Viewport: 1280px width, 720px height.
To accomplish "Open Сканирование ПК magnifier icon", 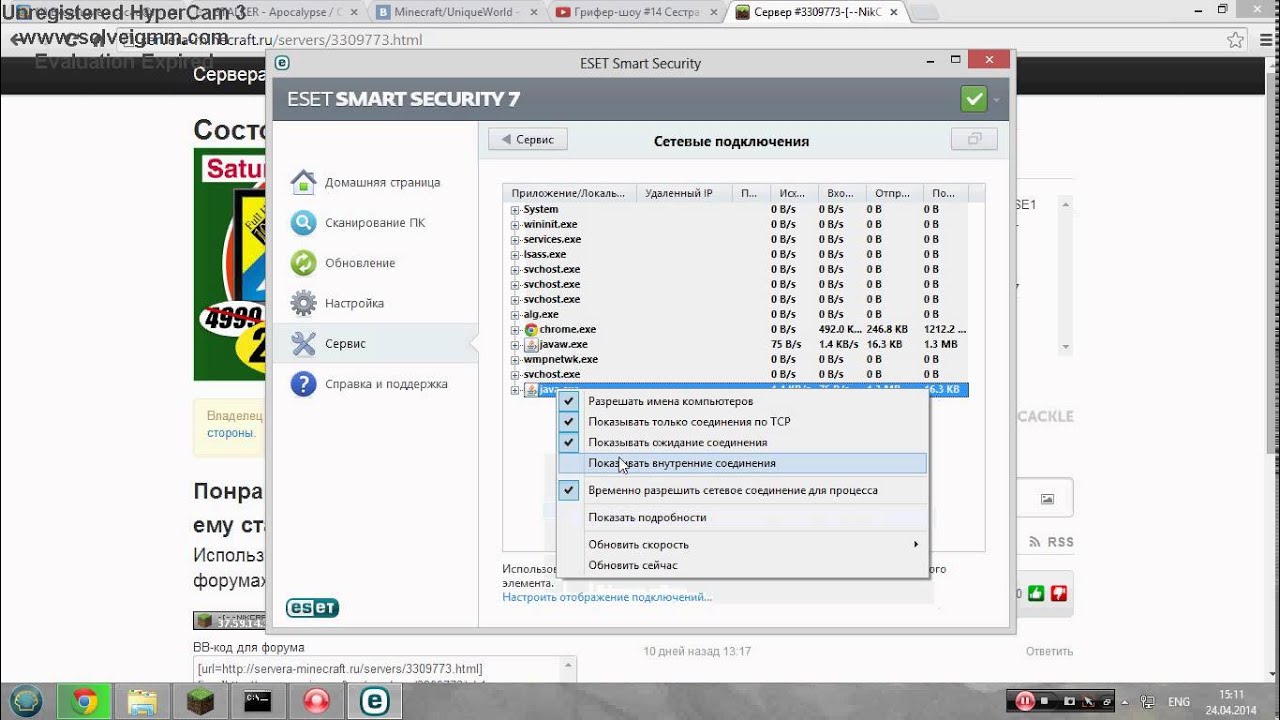I will tap(303, 223).
